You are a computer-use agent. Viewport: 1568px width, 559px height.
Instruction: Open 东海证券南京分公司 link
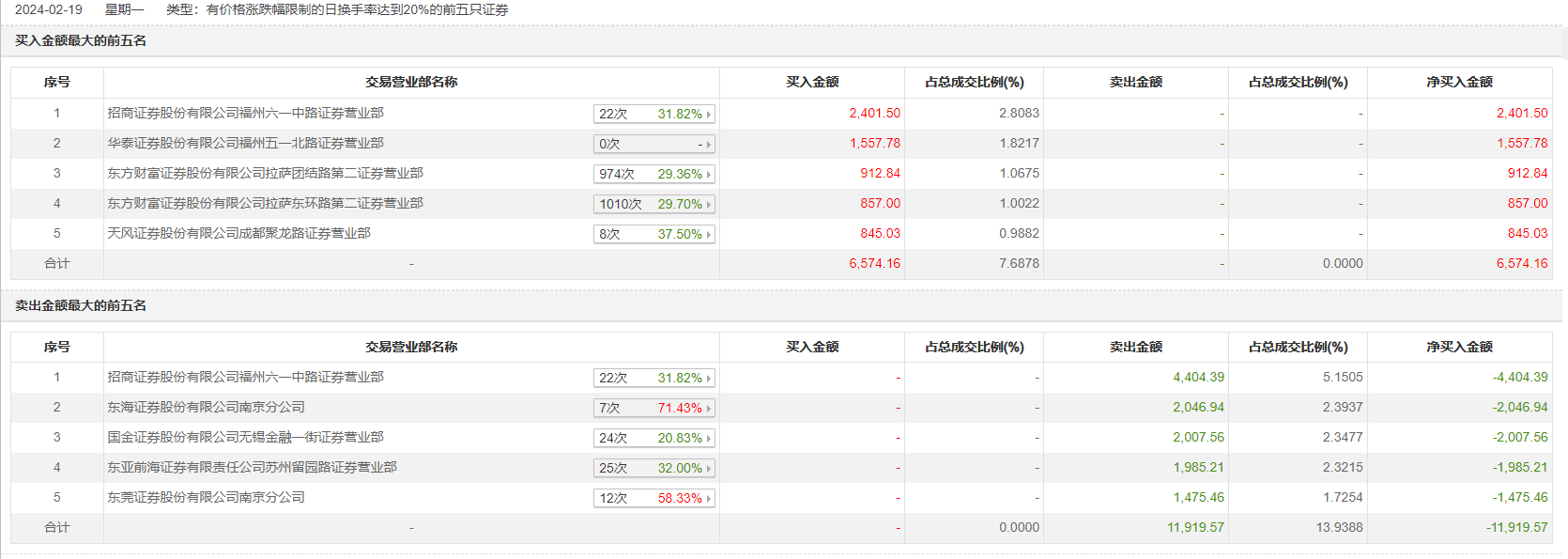pos(206,407)
